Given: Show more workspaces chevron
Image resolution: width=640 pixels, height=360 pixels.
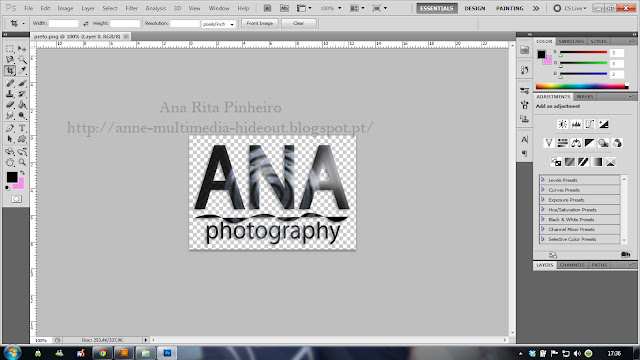Looking at the screenshot, I should coord(536,8).
